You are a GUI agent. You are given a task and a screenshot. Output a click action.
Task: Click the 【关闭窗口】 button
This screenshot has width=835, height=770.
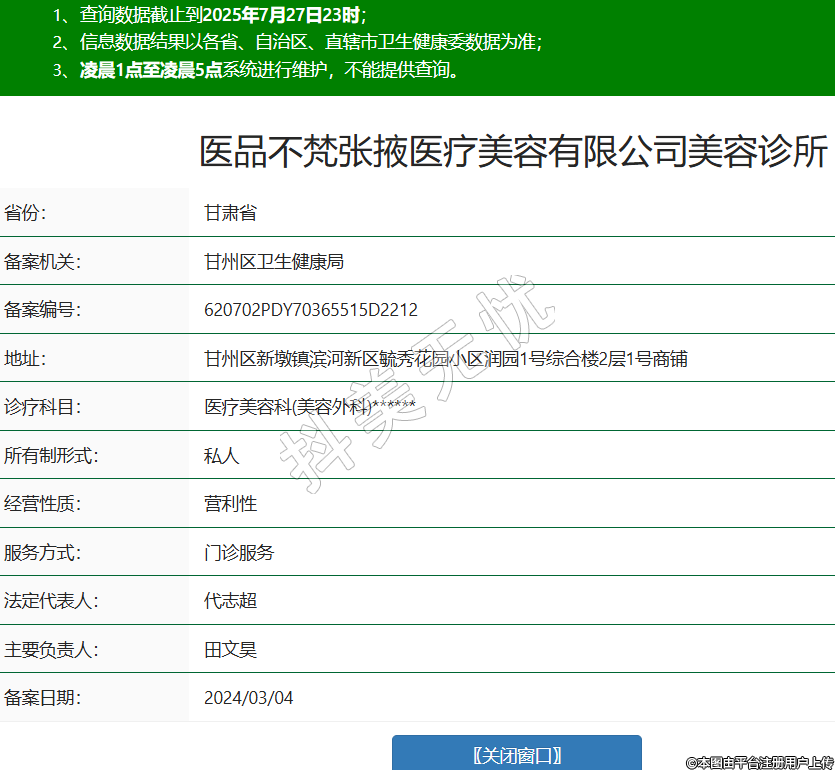(516, 753)
